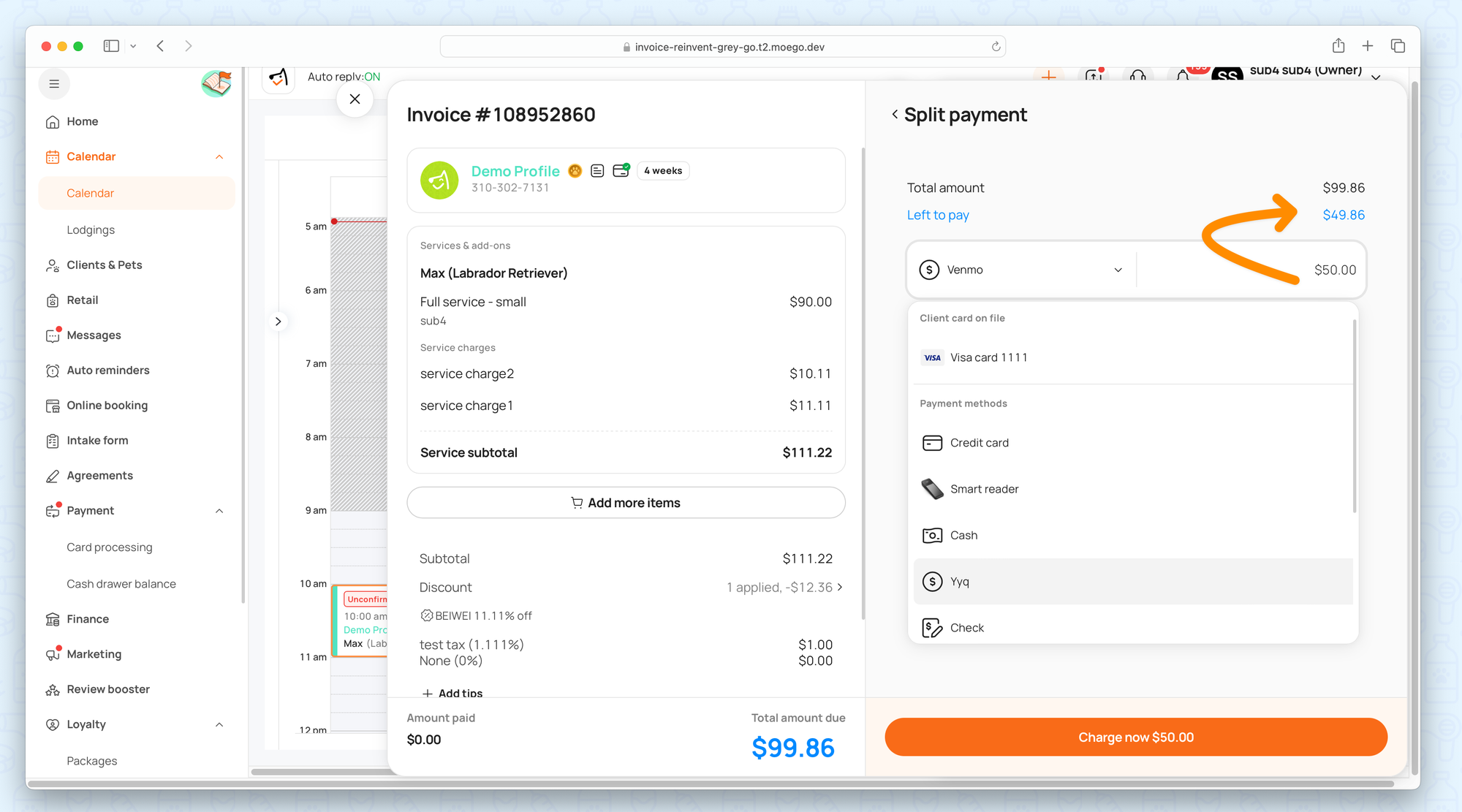Click the Safari share icon

(x=1338, y=46)
